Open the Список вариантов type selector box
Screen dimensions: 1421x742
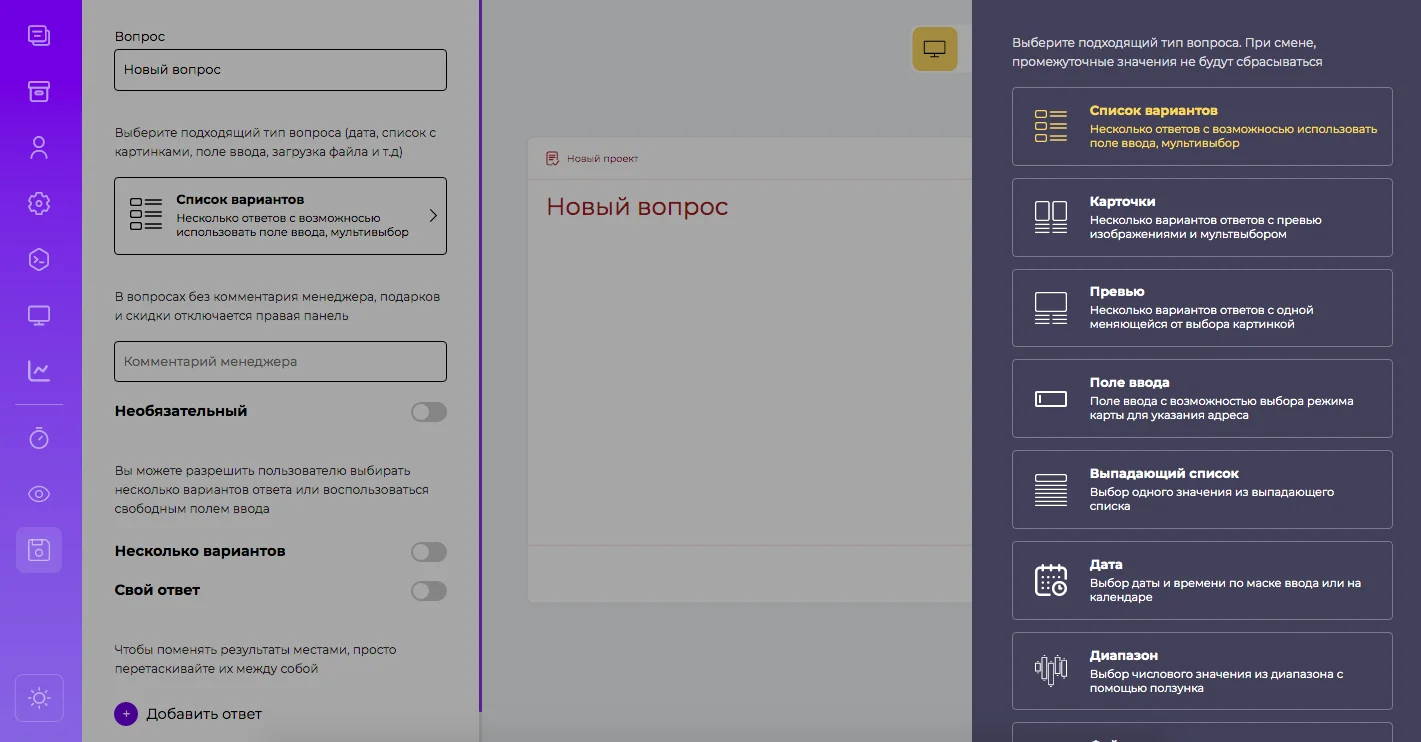280,216
